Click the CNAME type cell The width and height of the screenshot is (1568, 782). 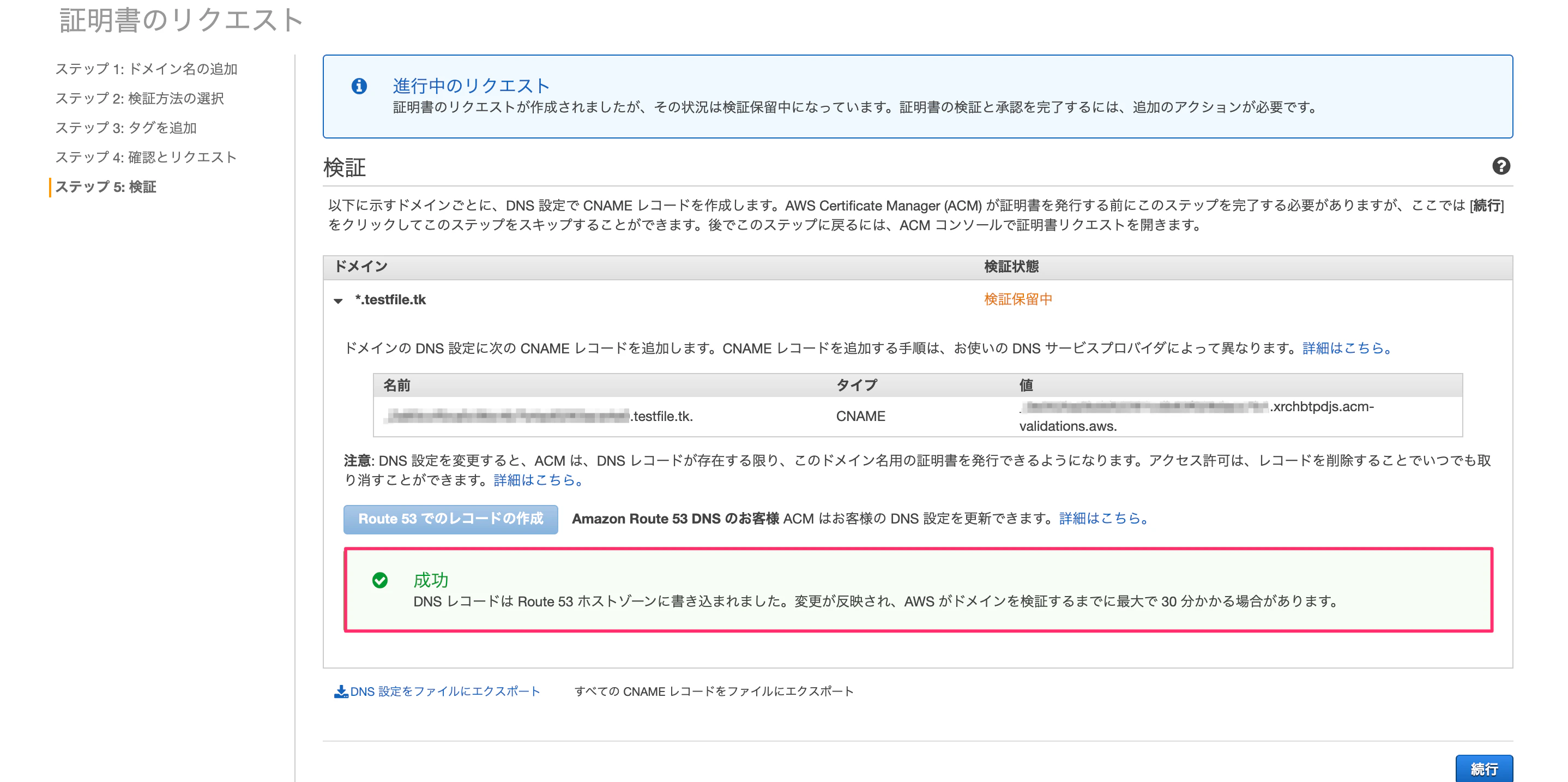tap(860, 416)
